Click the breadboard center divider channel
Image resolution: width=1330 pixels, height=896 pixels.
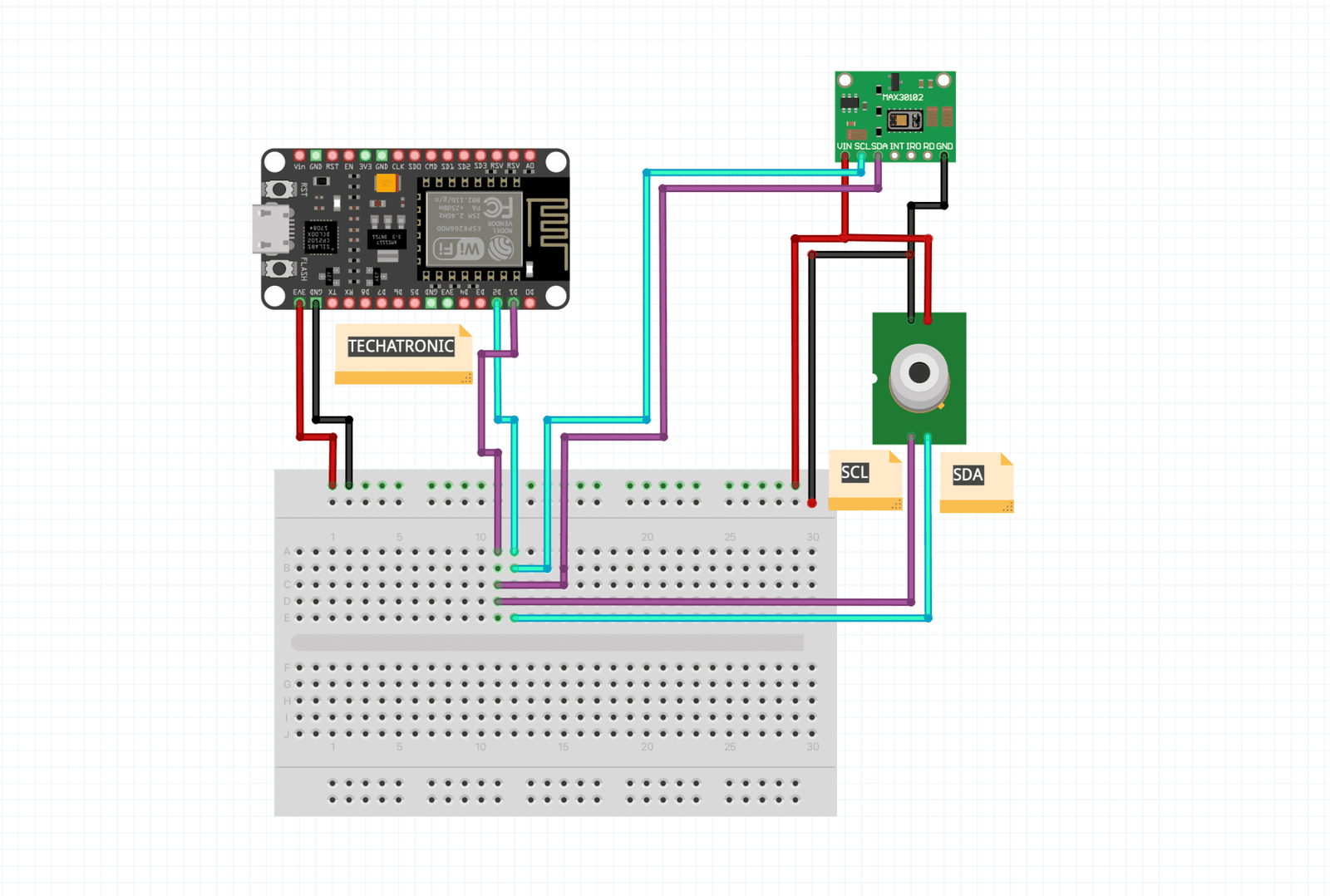point(548,642)
